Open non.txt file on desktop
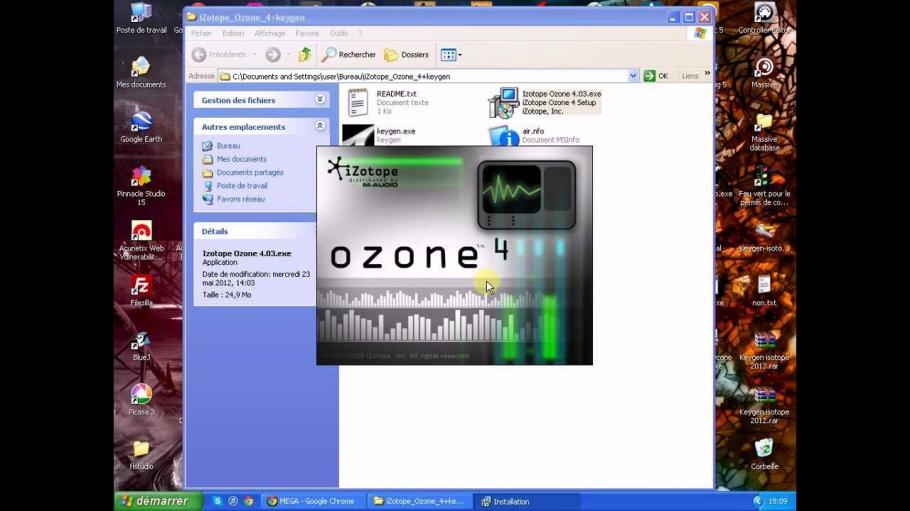Image resolution: width=910 pixels, height=511 pixels. click(x=764, y=291)
